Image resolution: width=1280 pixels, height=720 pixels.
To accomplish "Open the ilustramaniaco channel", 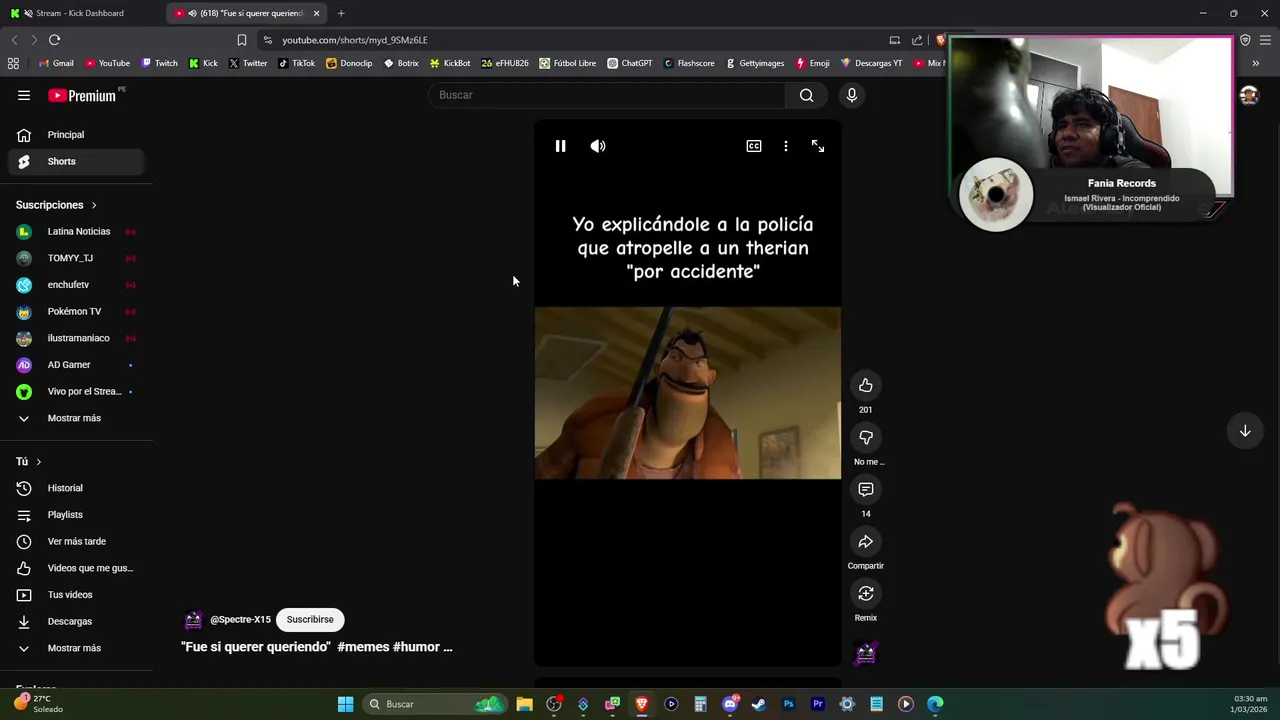I will point(76,338).
